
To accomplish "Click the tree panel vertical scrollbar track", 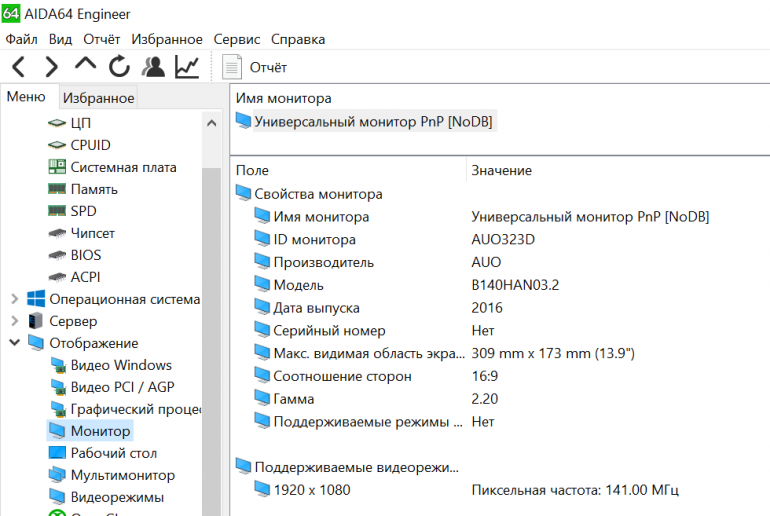I will click(212, 344).
